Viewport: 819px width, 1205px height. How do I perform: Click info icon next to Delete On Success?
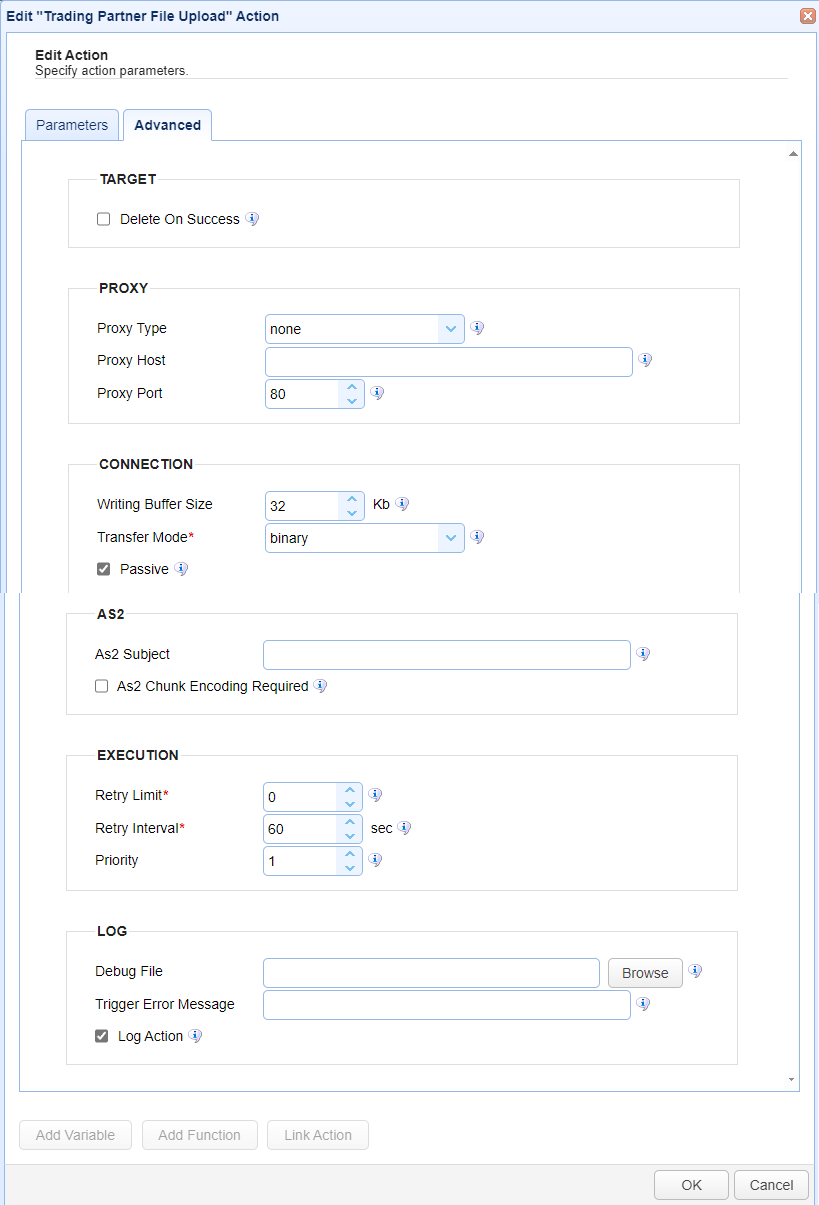pyautogui.click(x=253, y=219)
